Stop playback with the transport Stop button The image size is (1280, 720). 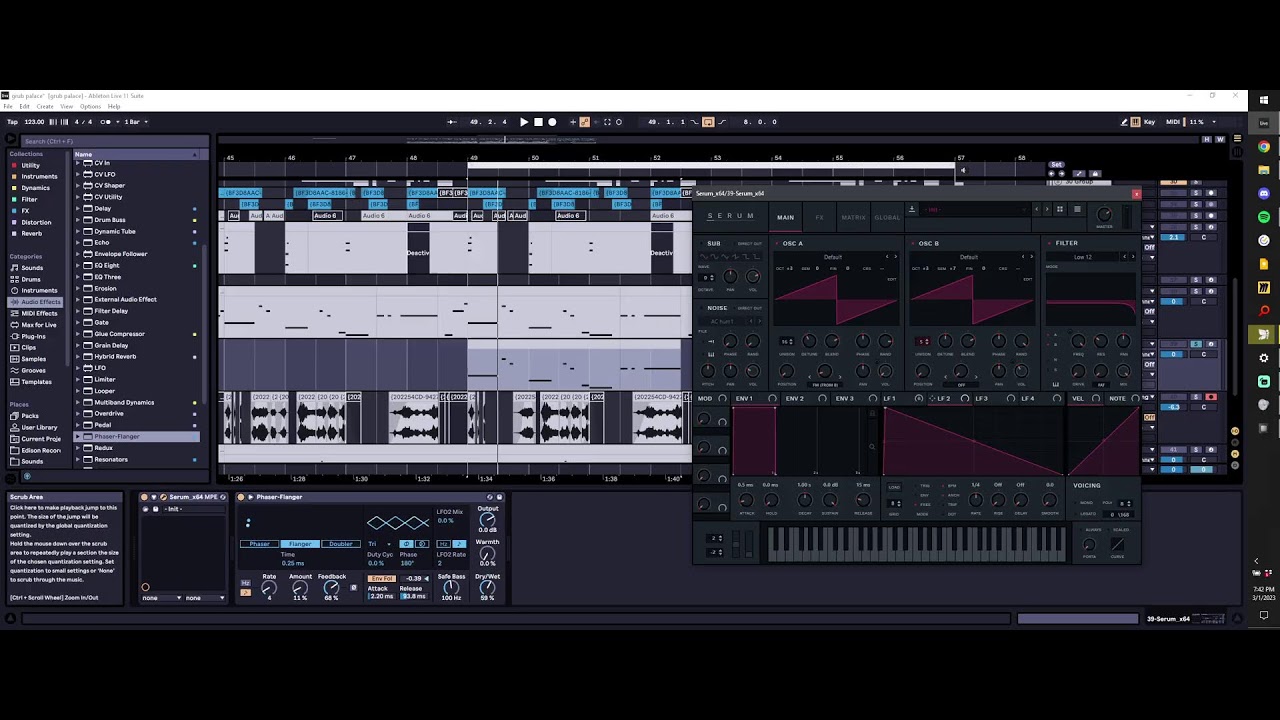[538, 122]
